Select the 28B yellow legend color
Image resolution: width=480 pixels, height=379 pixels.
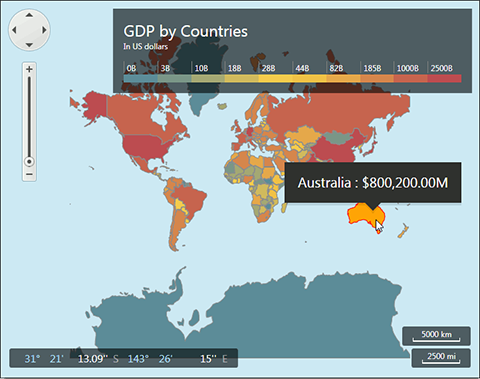point(275,79)
